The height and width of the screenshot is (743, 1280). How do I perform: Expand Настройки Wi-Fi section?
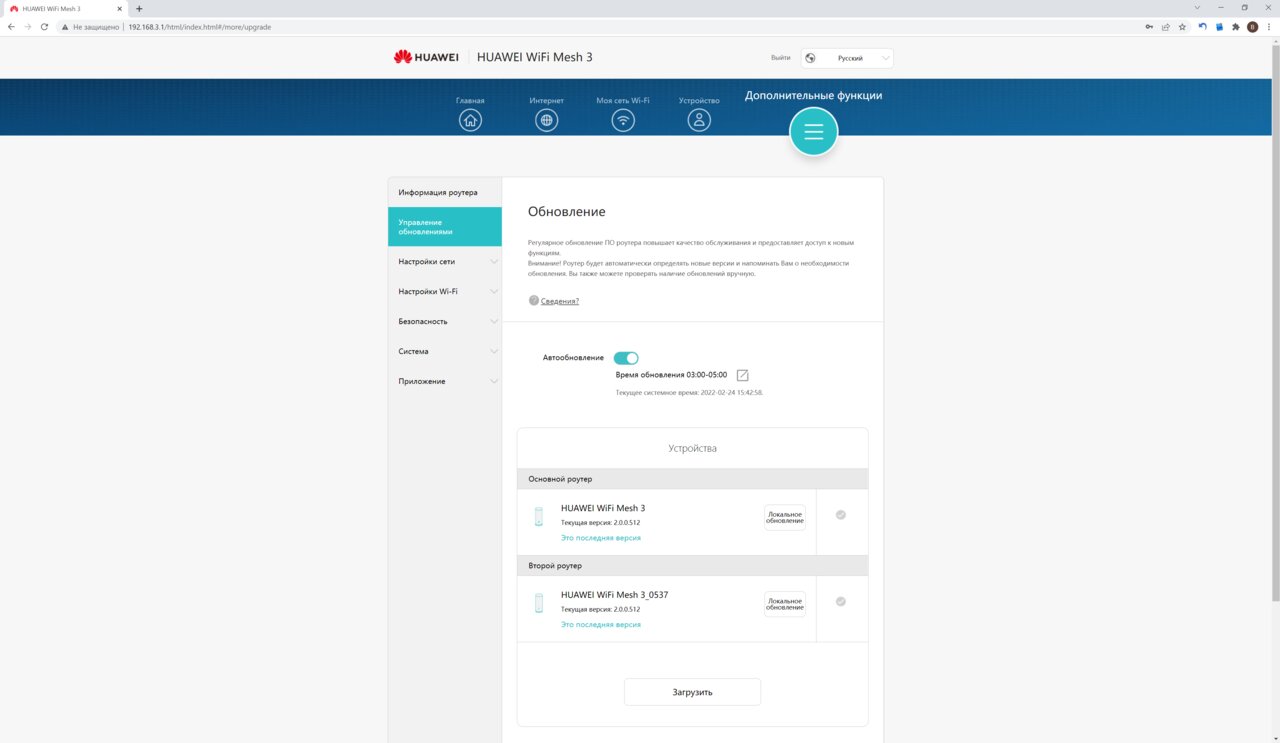(445, 292)
